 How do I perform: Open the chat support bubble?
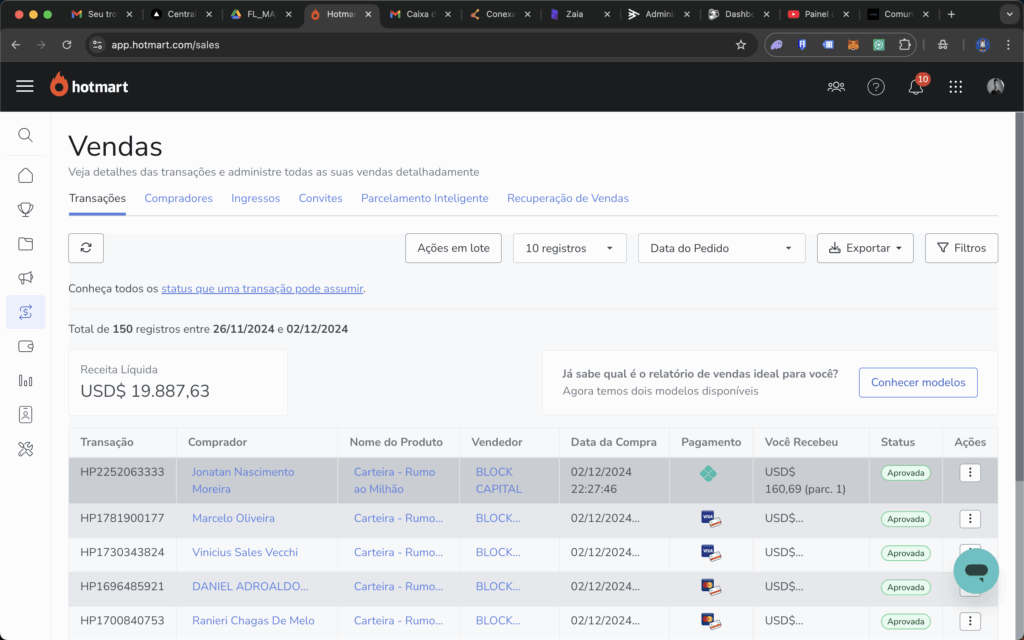(x=976, y=571)
